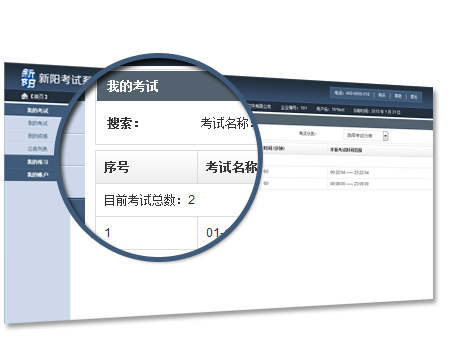
Task: Click the exam time range column header
Action: click(346, 150)
